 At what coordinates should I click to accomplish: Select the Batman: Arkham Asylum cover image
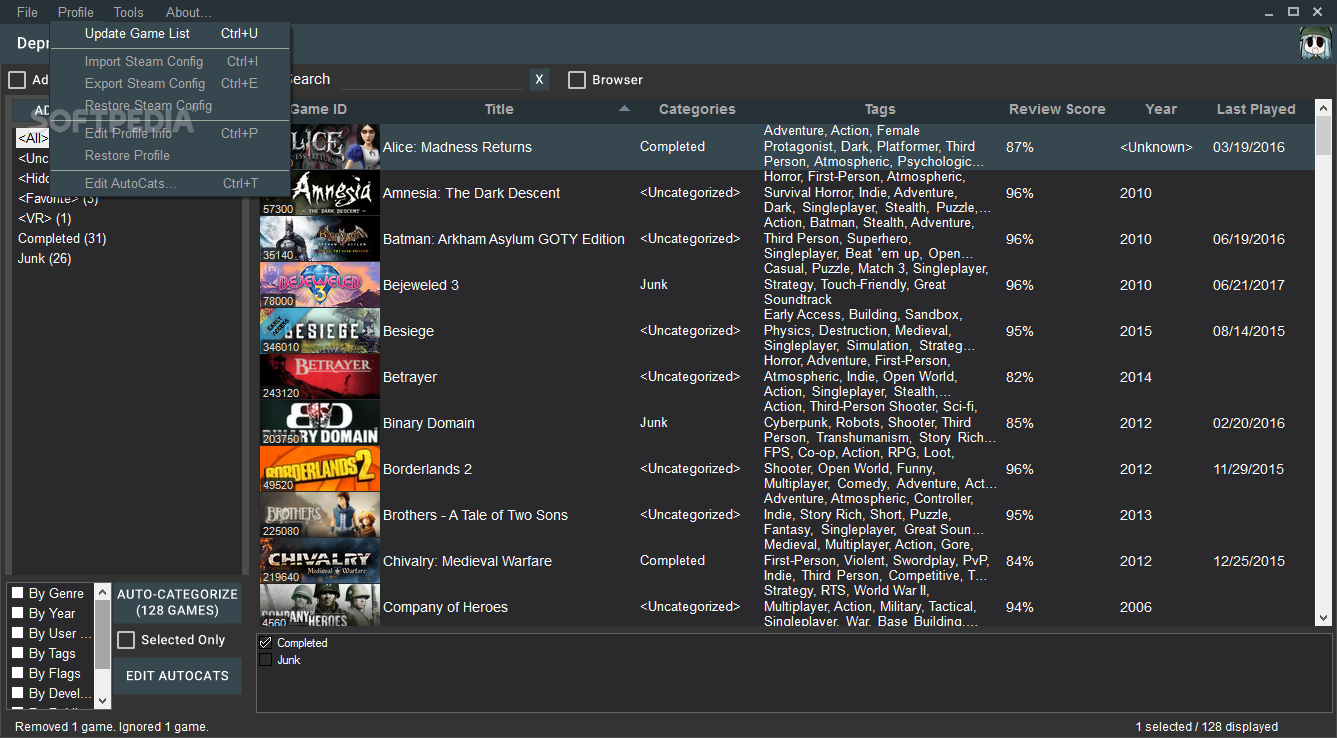tap(320, 239)
